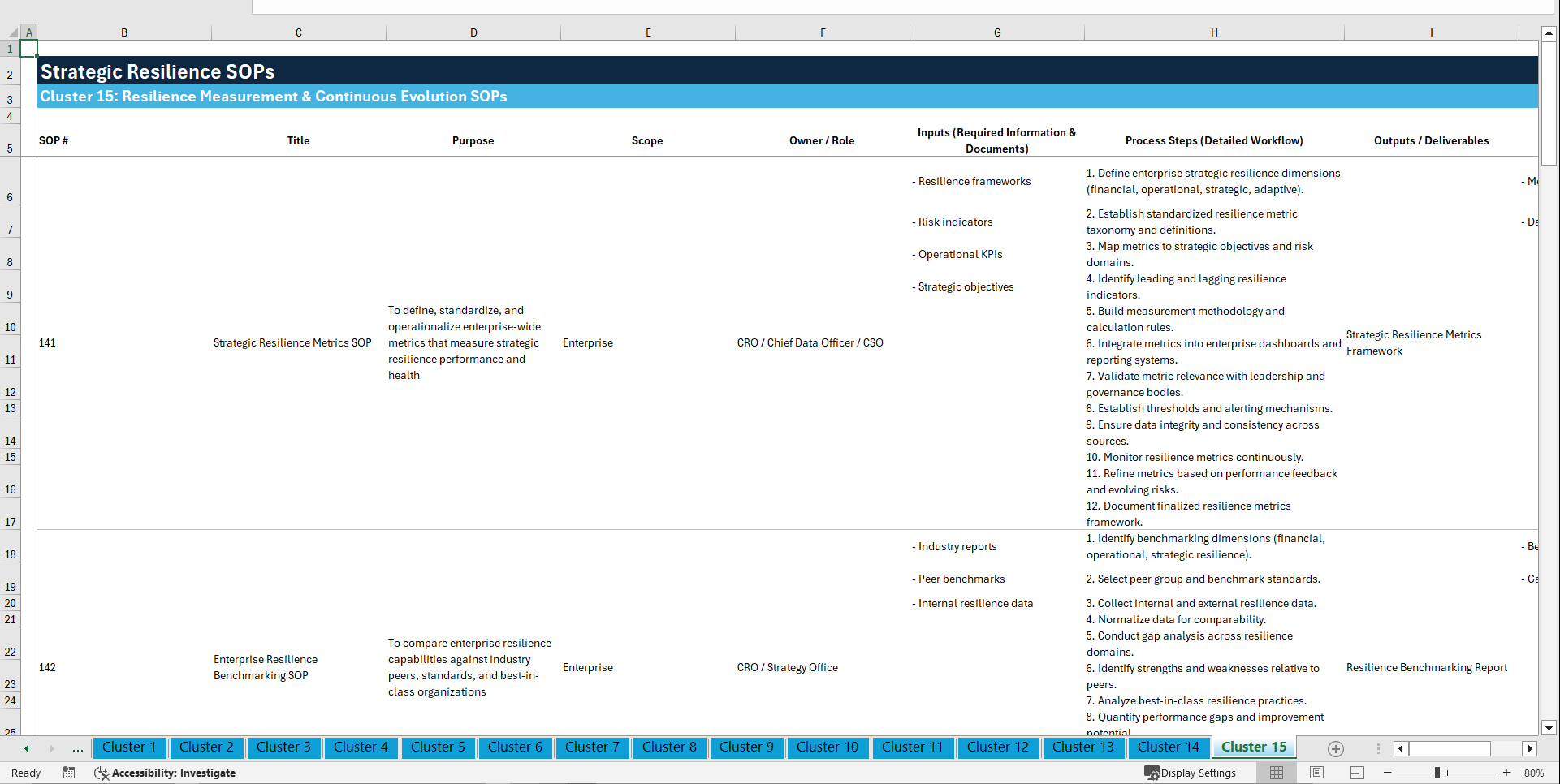Switch to Page Break Preview view
The width and height of the screenshot is (1560, 784).
(1357, 773)
